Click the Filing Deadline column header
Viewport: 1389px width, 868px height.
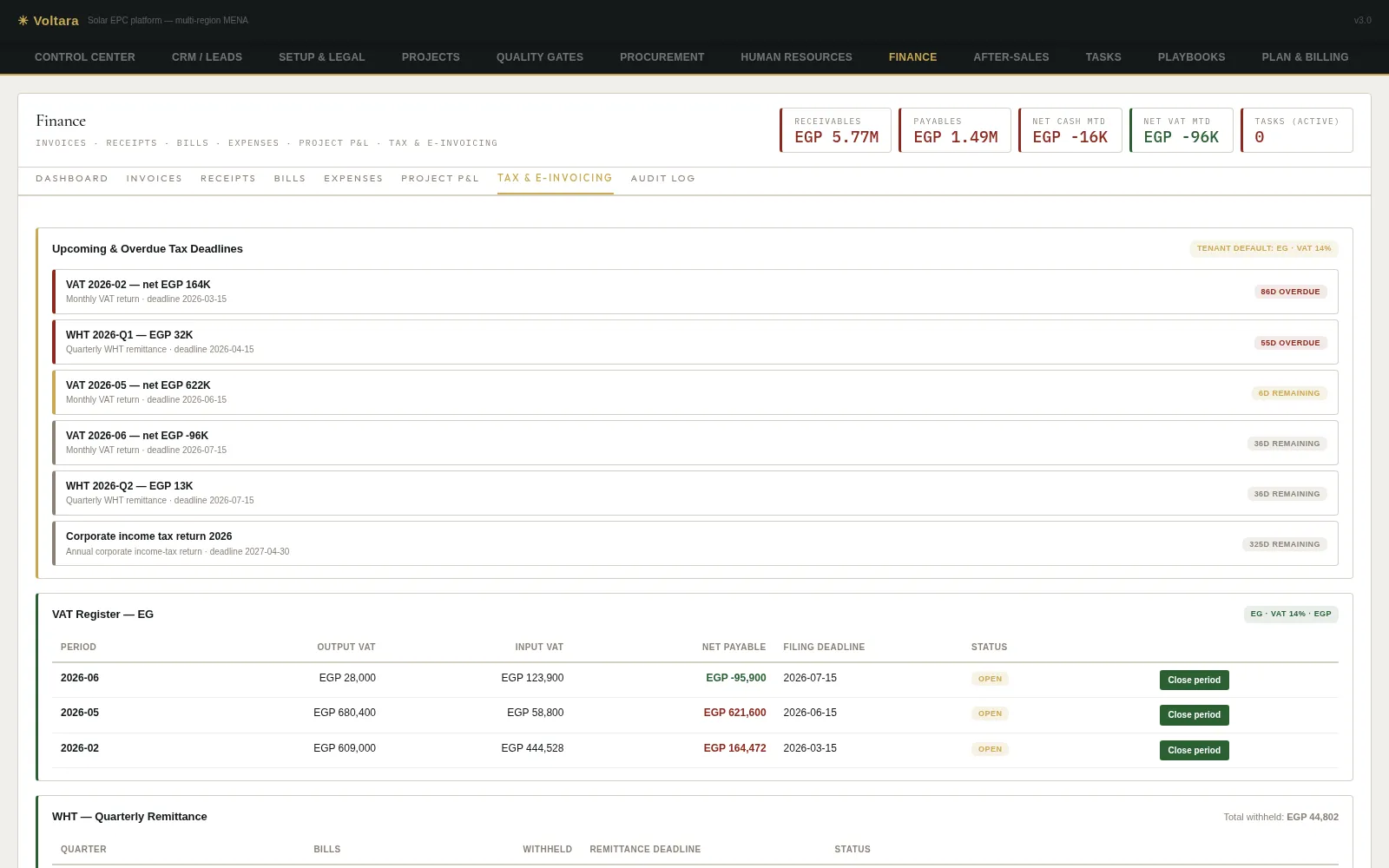(x=824, y=648)
